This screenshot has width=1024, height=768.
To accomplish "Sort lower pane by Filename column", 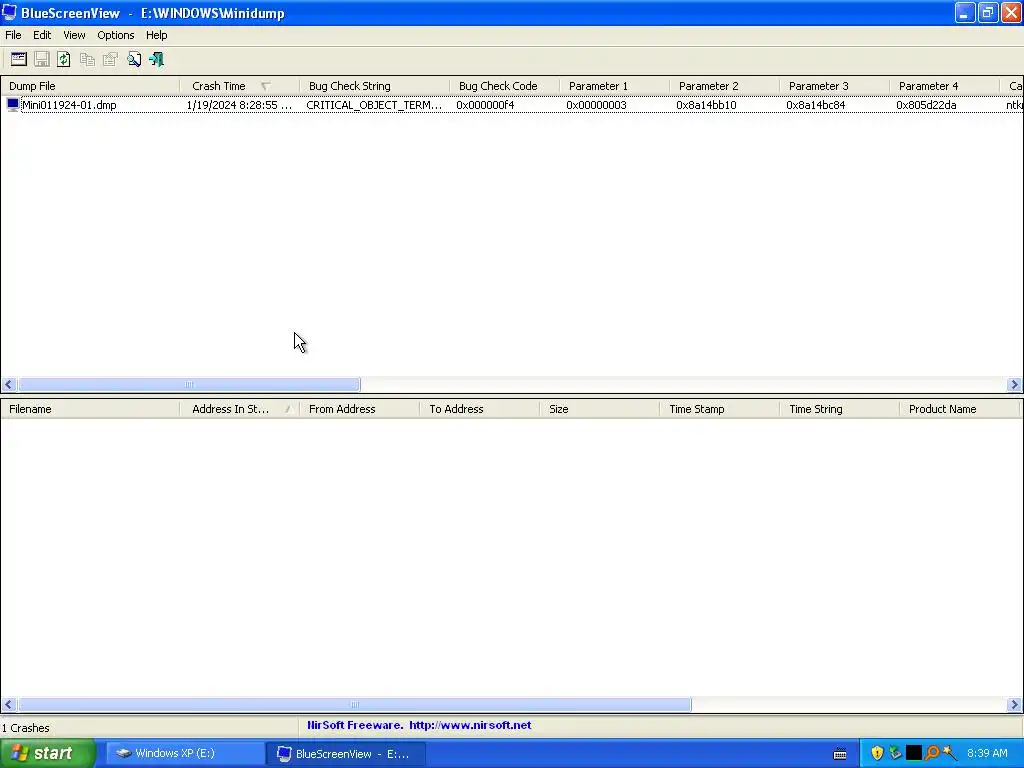I will coord(90,409).
